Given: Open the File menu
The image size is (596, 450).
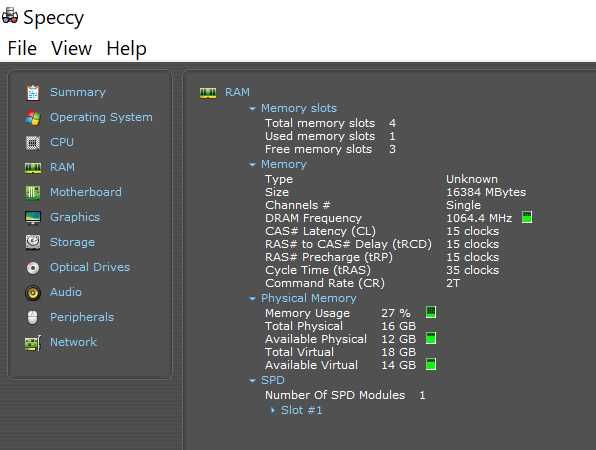Looking at the screenshot, I should 22,48.
